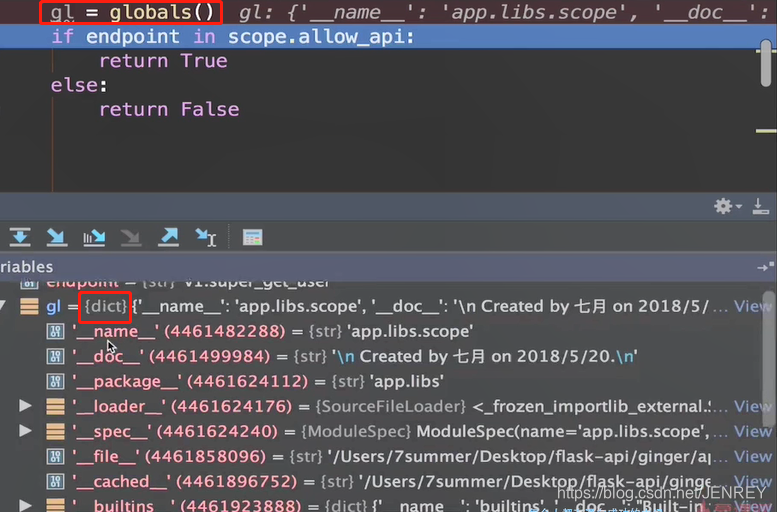
Task: Collapse the gl dict variable
Action: click(4, 306)
